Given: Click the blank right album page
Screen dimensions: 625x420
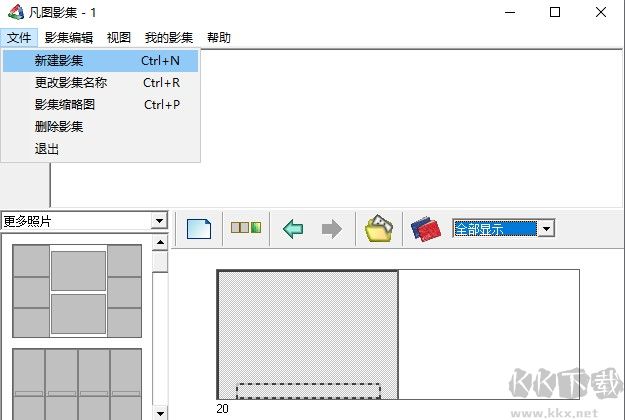Looking at the screenshot, I should click(x=489, y=334).
